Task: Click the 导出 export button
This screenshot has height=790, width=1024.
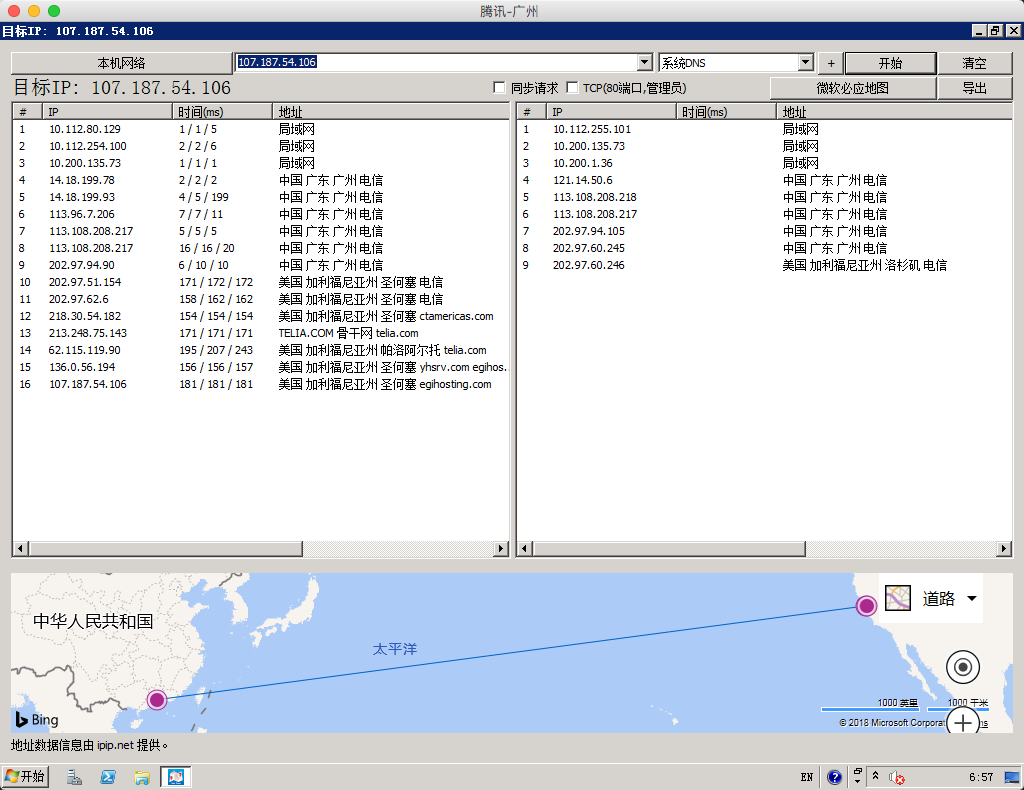Action: tap(974, 88)
